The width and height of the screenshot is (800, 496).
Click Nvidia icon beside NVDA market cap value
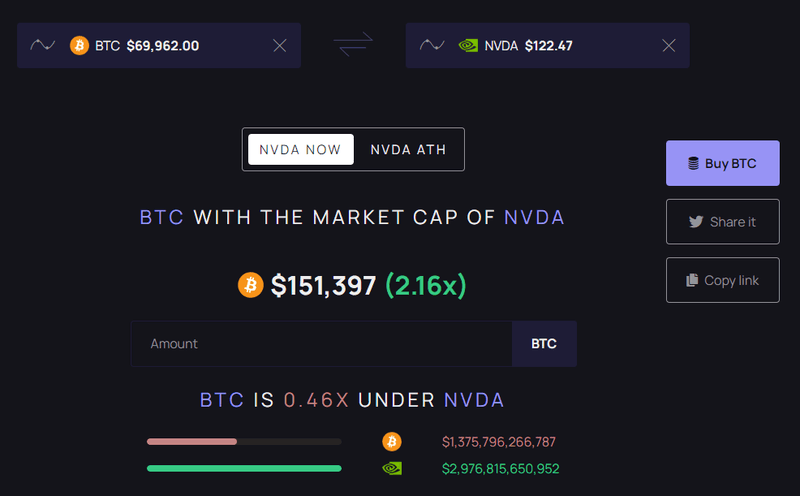click(x=392, y=468)
